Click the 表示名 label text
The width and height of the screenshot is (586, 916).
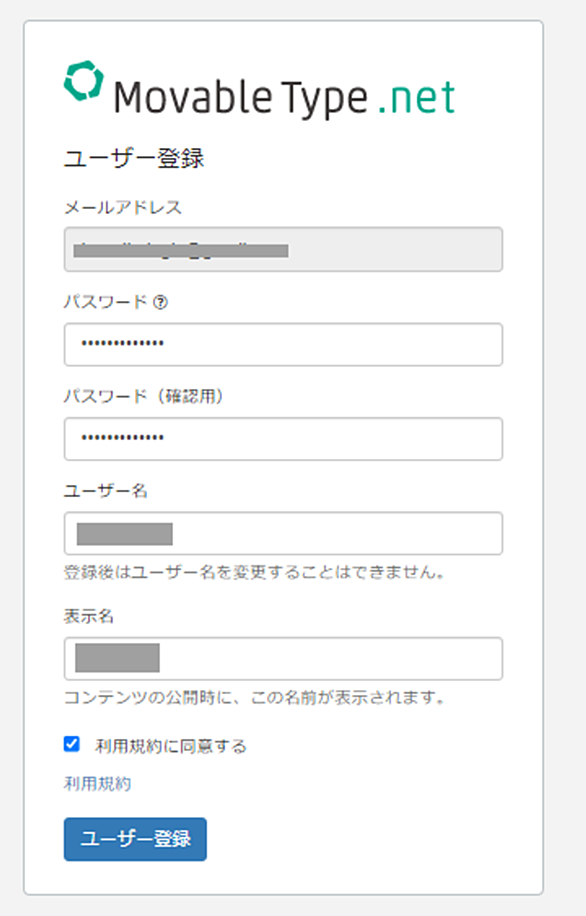(89, 616)
